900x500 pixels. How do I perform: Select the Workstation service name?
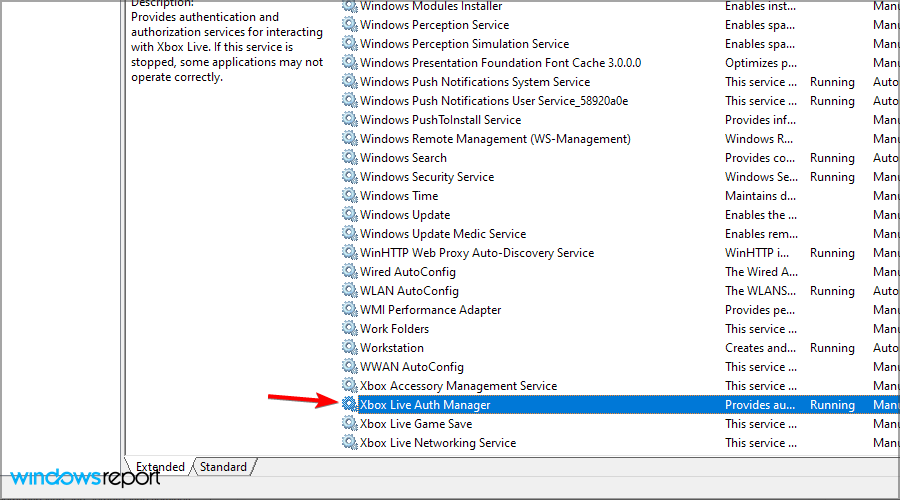point(391,347)
